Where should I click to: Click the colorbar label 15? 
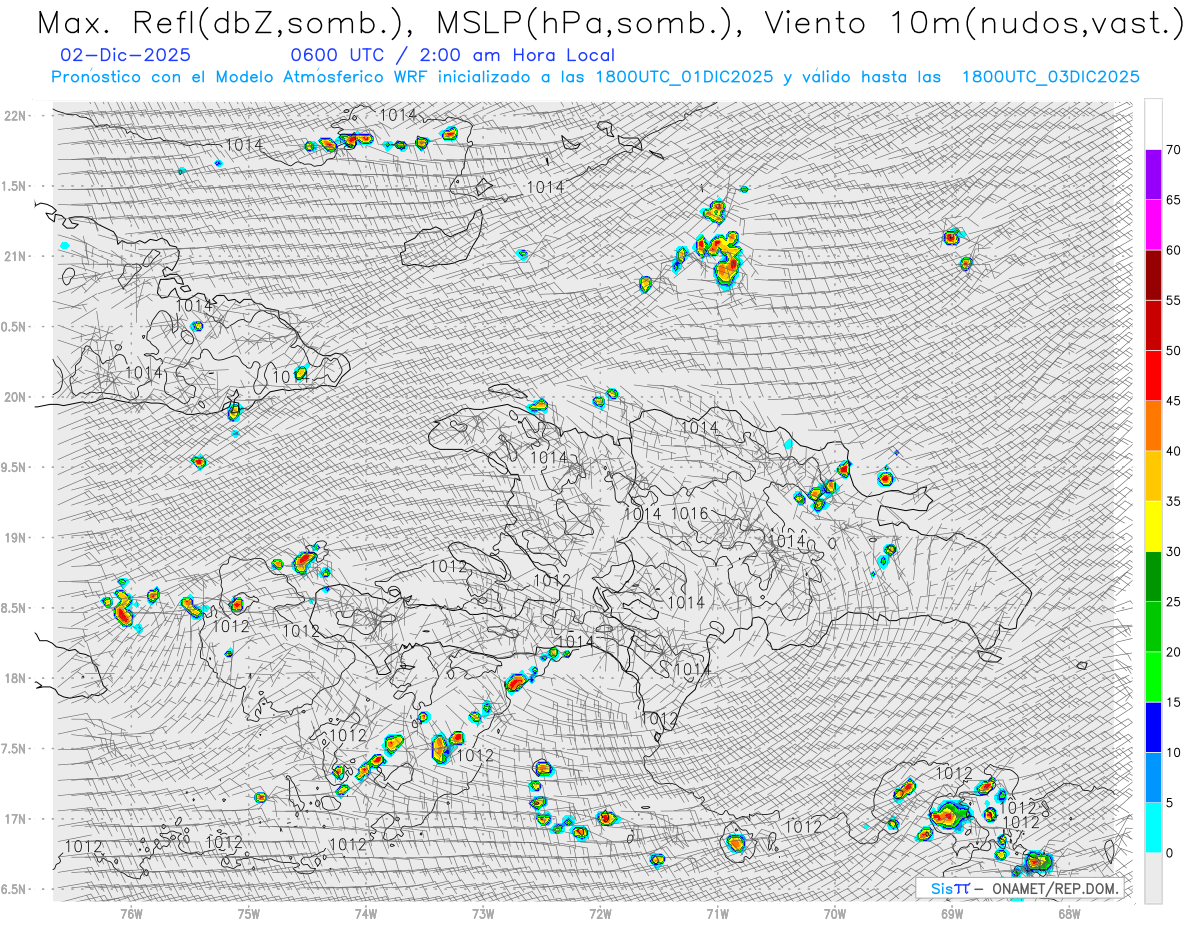click(x=1173, y=702)
